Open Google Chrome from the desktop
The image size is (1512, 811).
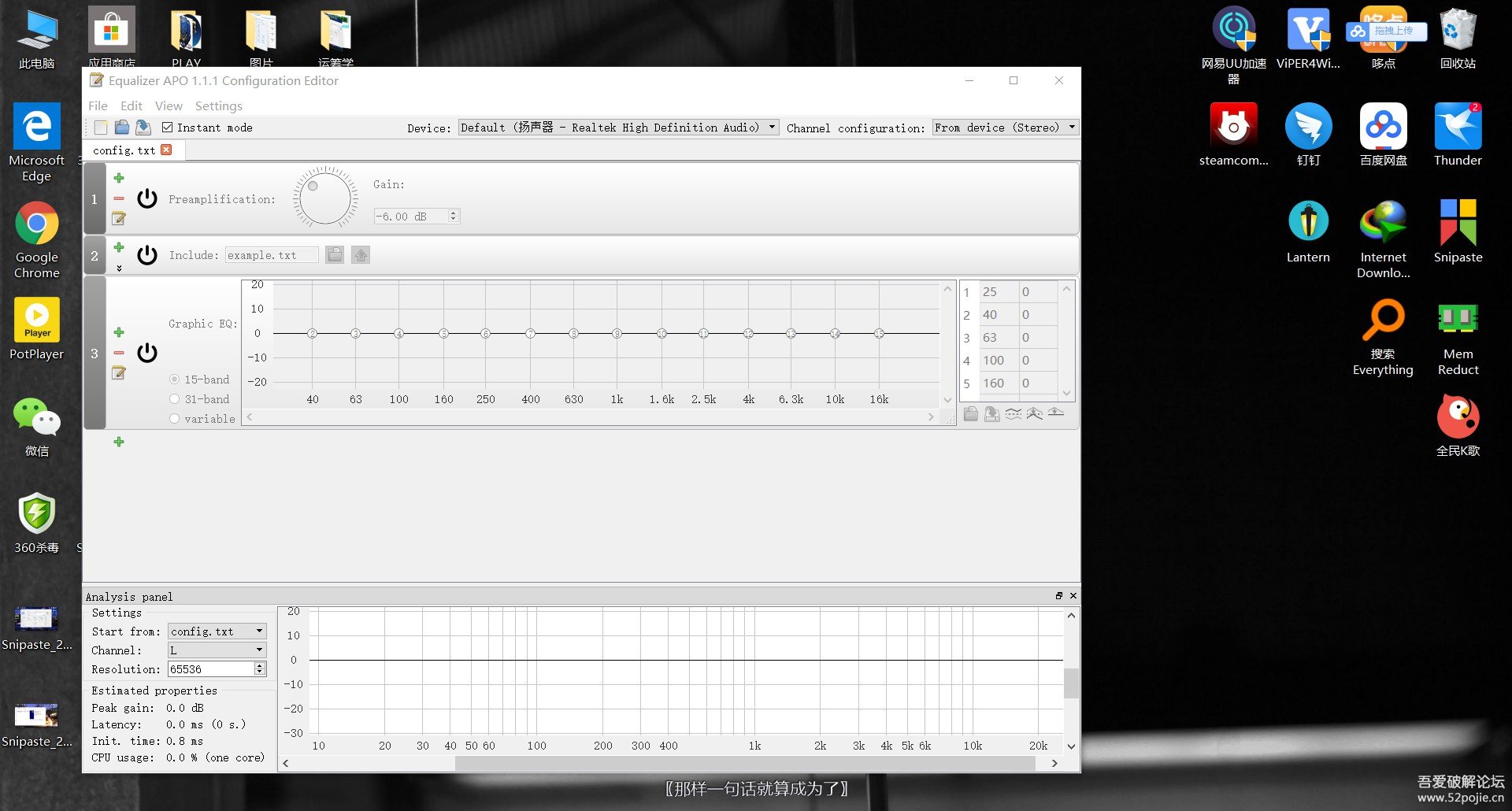pos(37,239)
